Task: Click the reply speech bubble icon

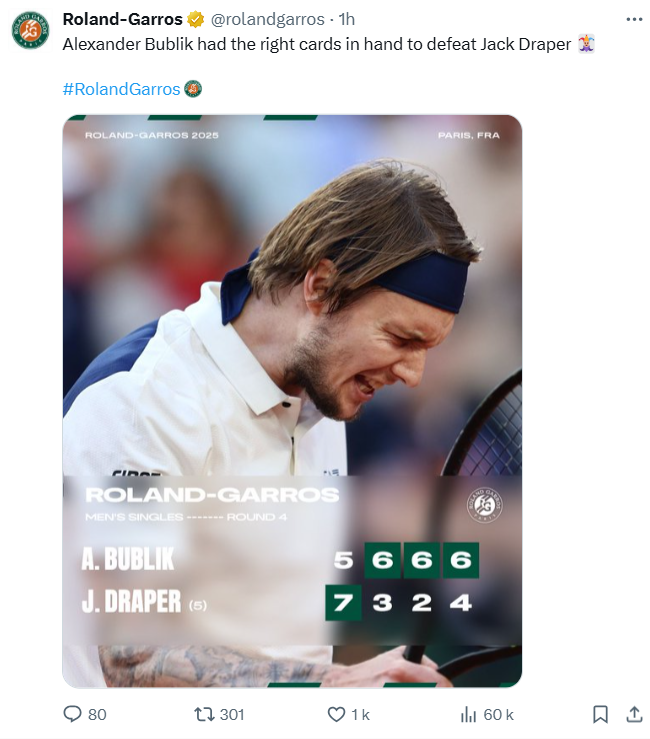Action: (x=72, y=714)
